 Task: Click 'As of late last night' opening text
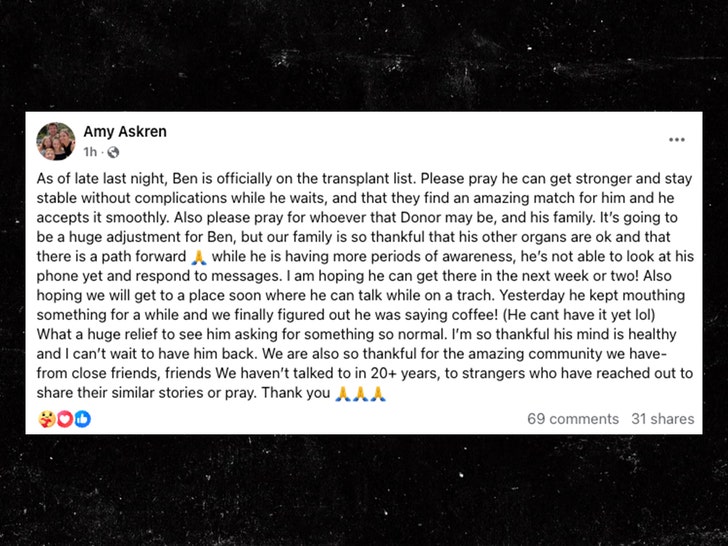[104, 177]
